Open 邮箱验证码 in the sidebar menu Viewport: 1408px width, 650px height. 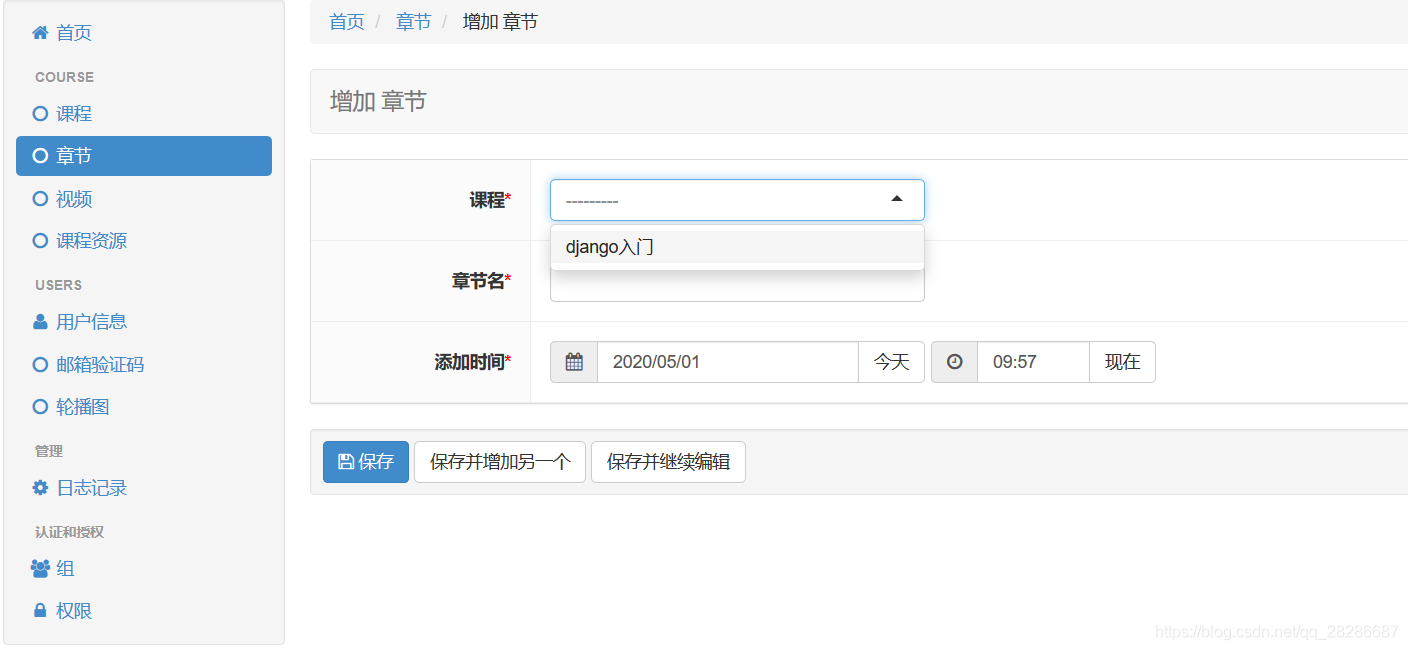[x=100, y=365]
